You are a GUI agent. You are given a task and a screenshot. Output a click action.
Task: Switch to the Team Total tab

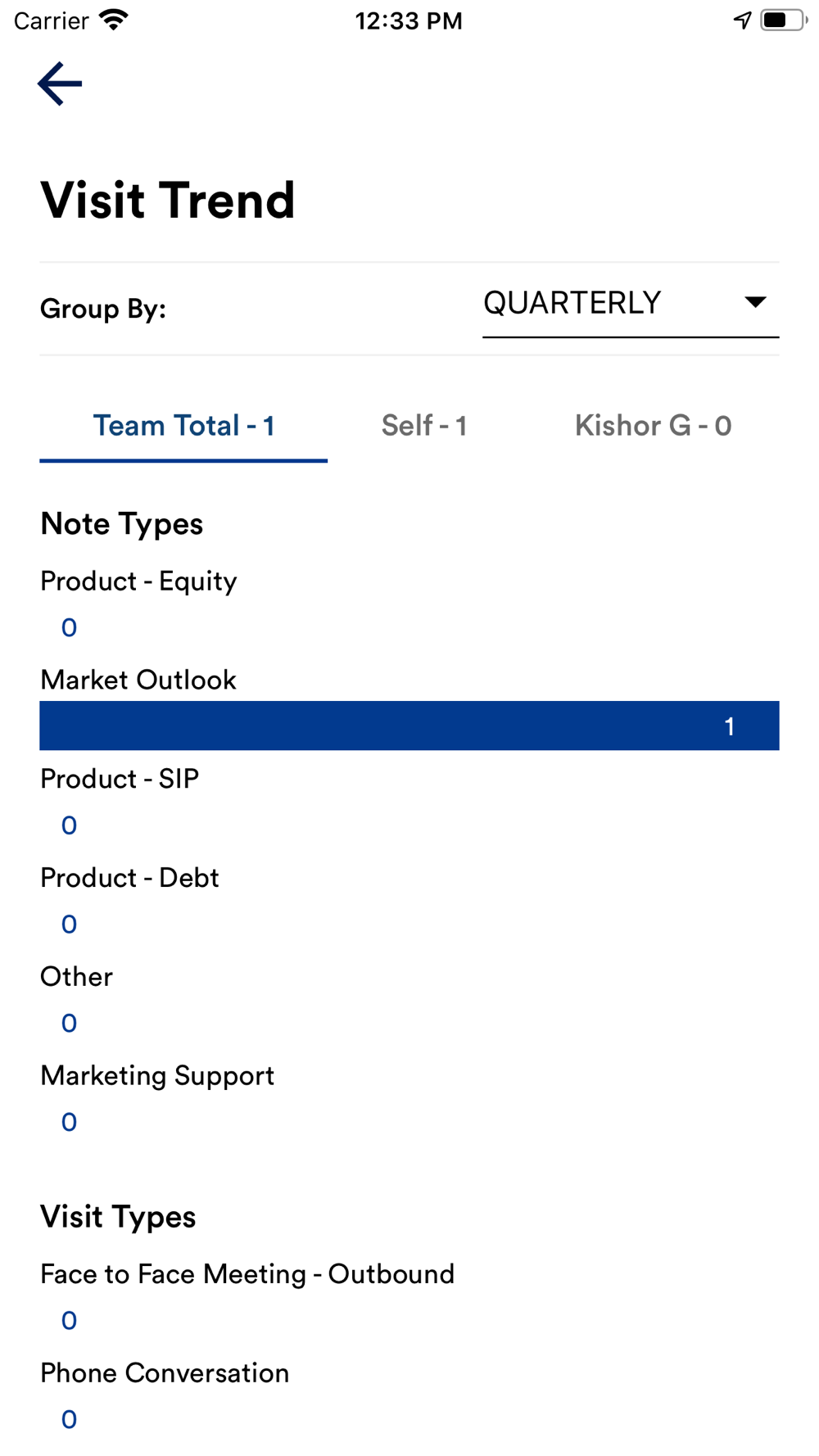183,426
